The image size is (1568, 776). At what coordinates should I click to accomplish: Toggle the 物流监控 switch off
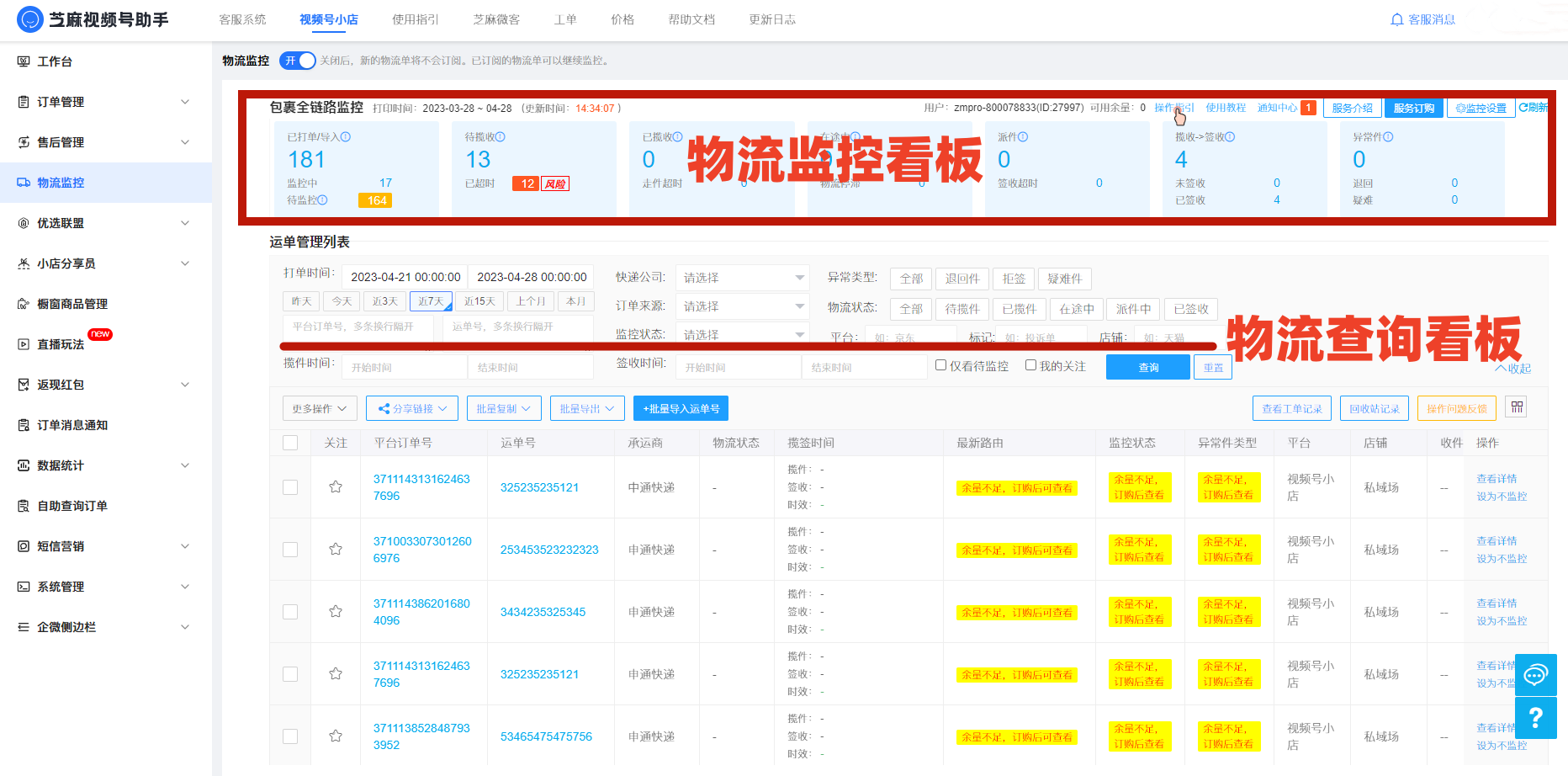[297, 61]
